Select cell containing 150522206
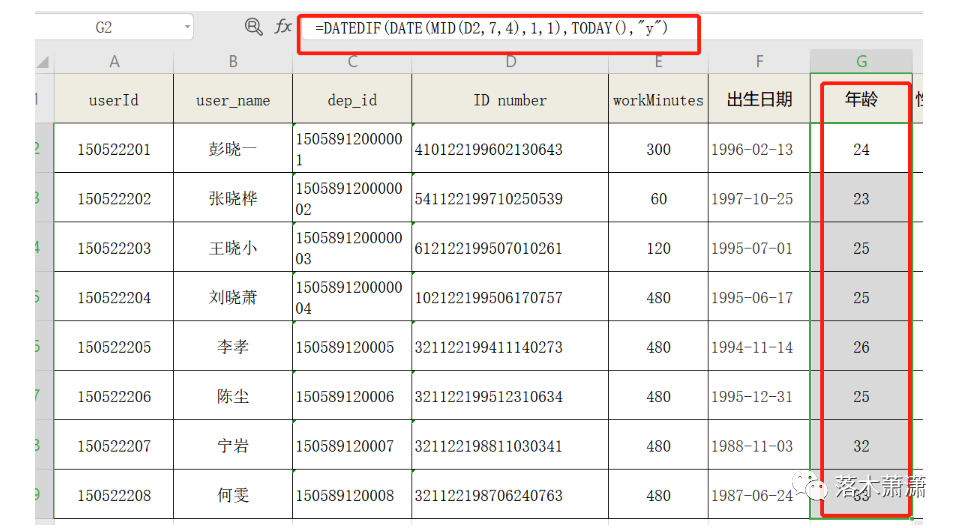This screenshot has width=957, height=528. pyautogui.click(x=114, y=396)
